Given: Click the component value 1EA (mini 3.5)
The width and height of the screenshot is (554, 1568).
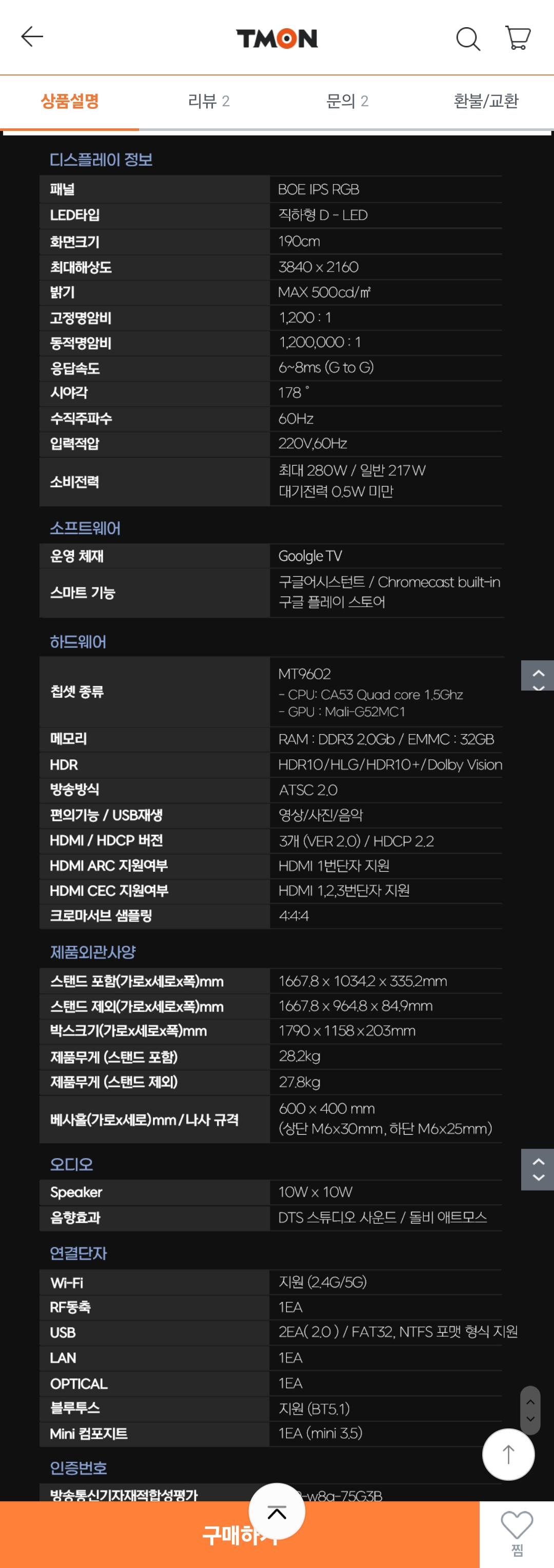Looking at the screenshot, I should [x=320, y=1433].
